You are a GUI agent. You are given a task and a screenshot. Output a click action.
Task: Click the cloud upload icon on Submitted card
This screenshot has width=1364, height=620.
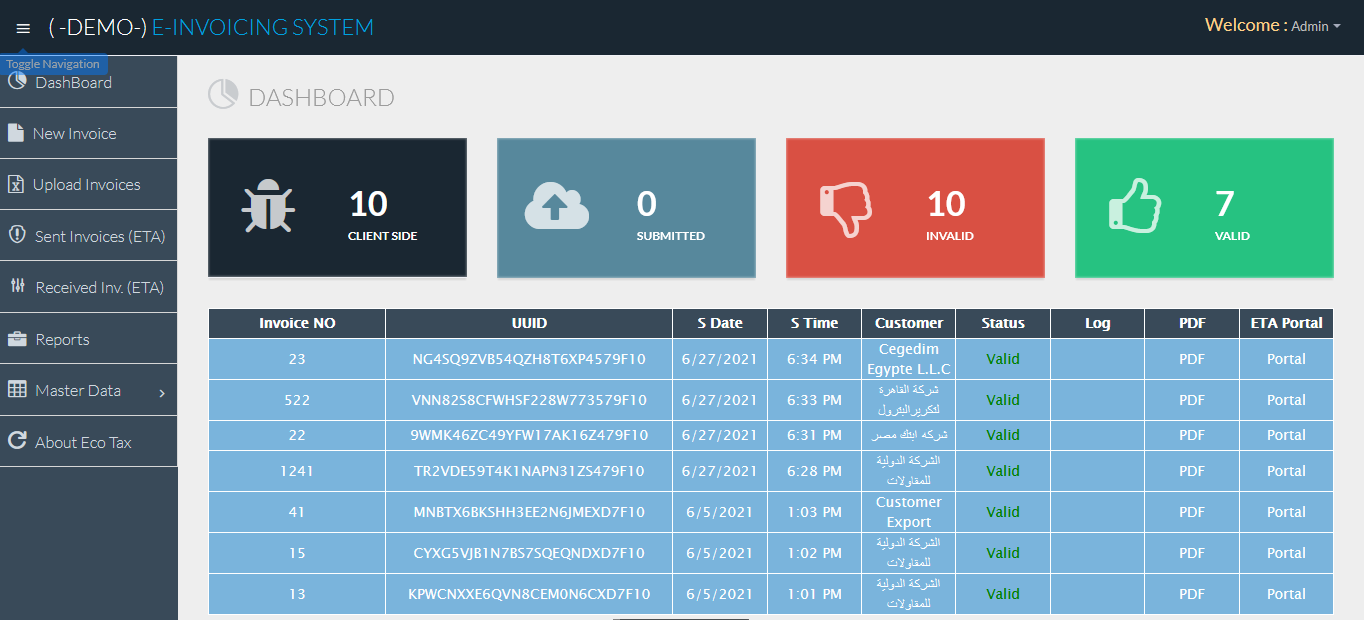(557, 206)
